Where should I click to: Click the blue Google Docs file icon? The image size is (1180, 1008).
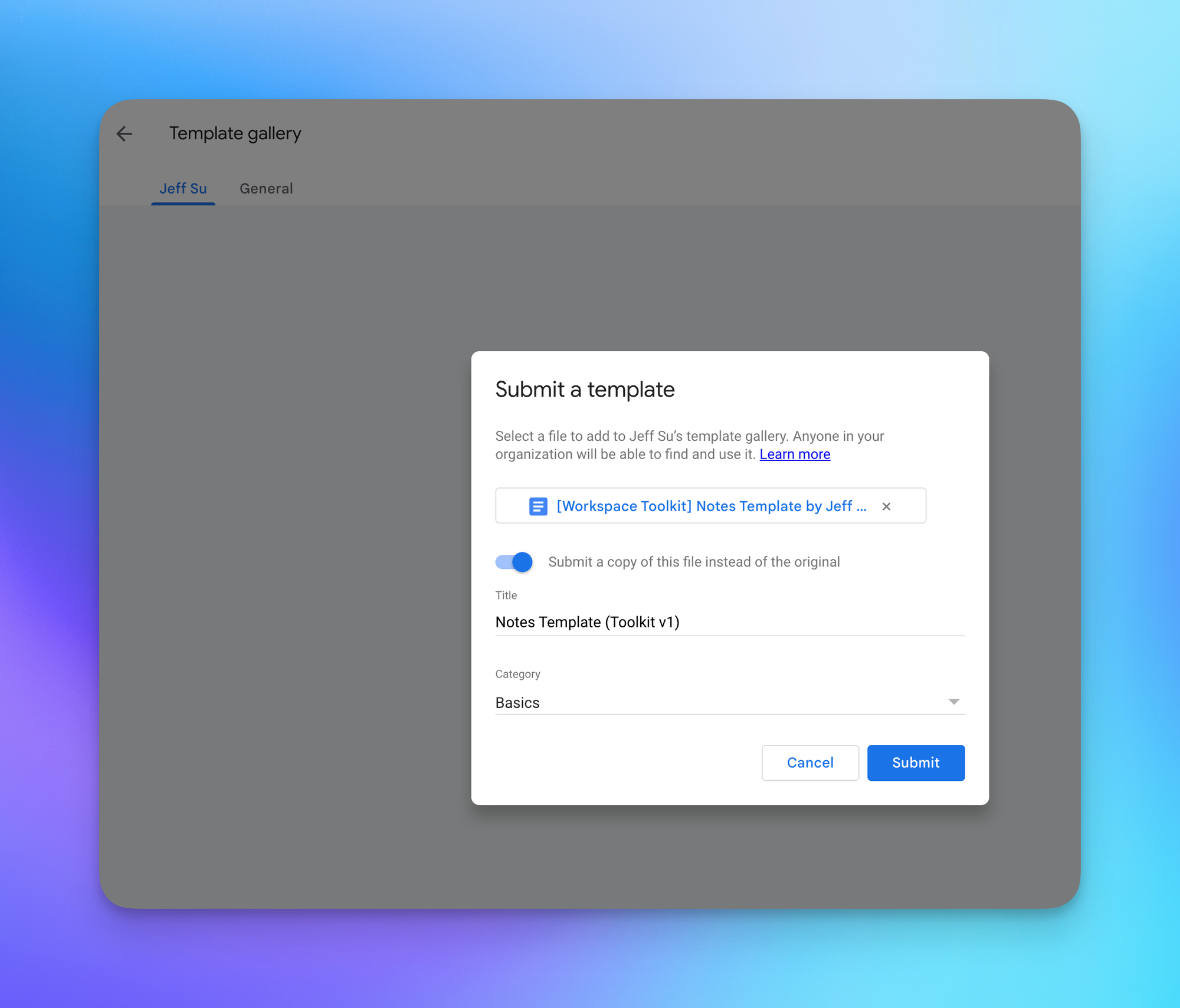tap(537, 506)
